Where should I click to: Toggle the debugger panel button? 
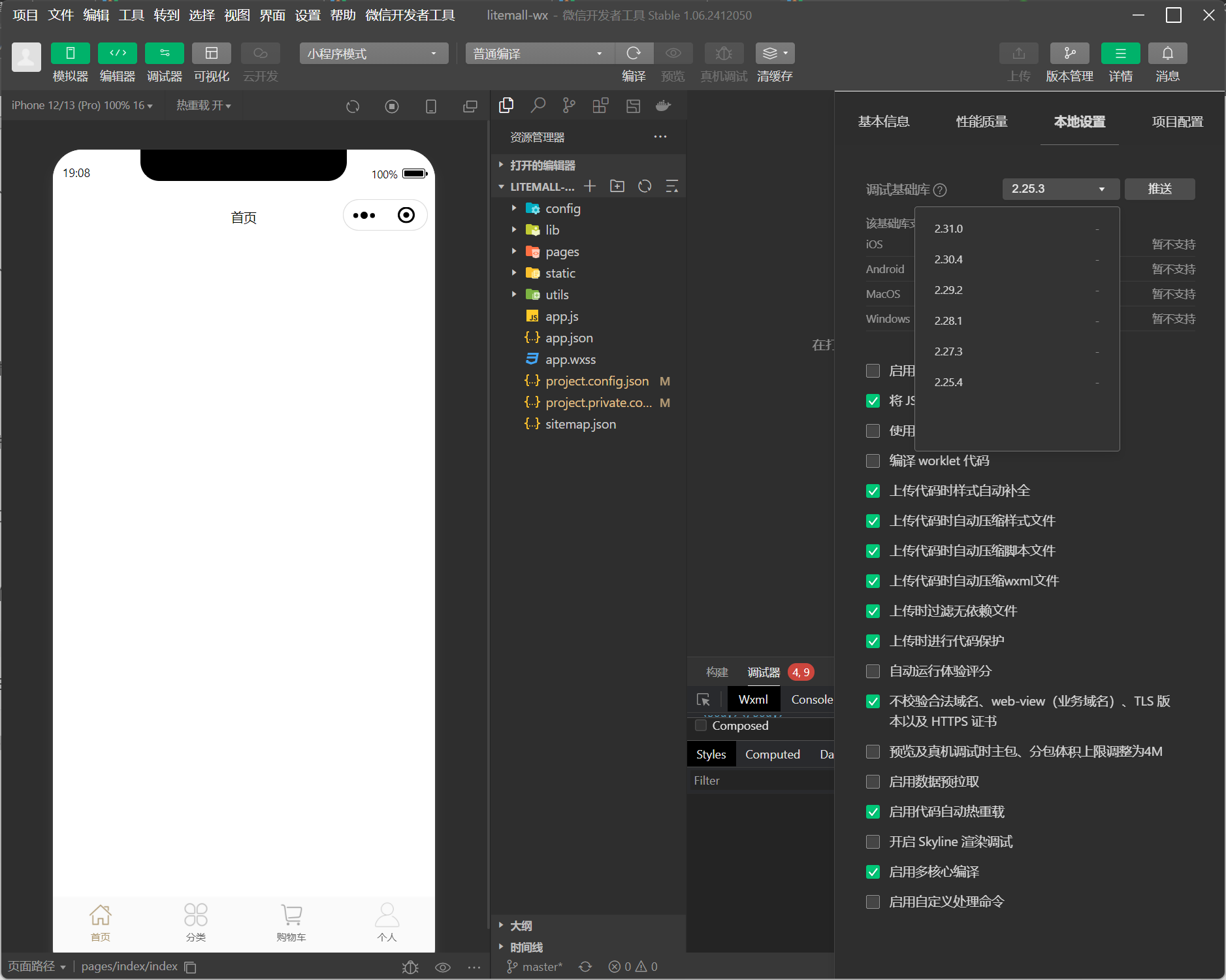click(165, 53)
